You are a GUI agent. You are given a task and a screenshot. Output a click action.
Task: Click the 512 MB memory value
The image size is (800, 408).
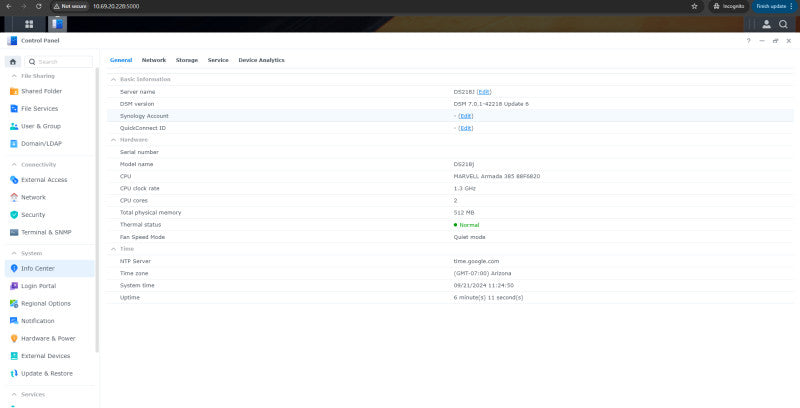point(463,213)
